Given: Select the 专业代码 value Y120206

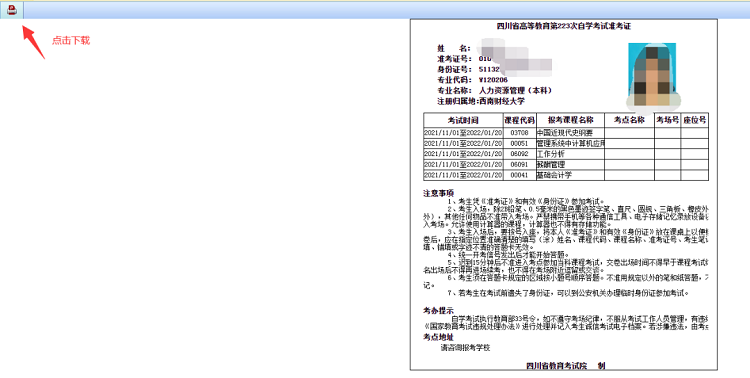Looking at the screenshot, I should (493, 80).
